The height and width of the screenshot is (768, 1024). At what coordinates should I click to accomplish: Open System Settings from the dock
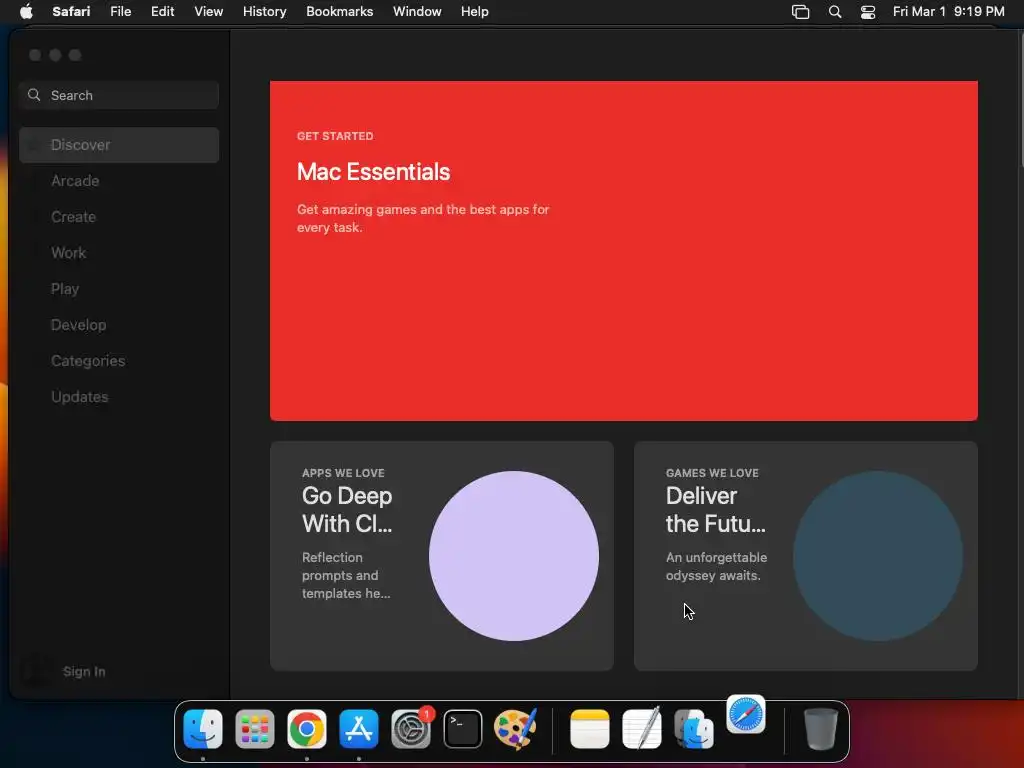click(411, 729)
